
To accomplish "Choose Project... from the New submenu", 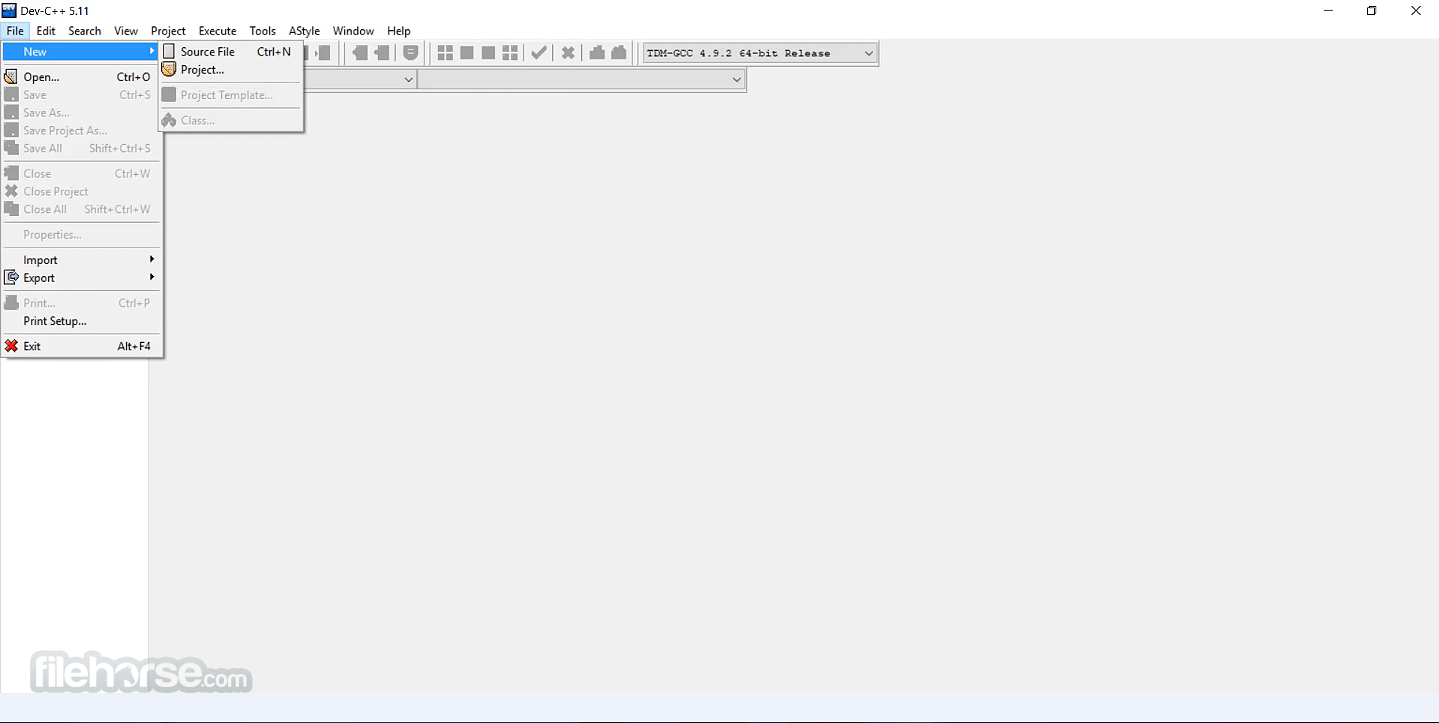I will click(230, 70).
